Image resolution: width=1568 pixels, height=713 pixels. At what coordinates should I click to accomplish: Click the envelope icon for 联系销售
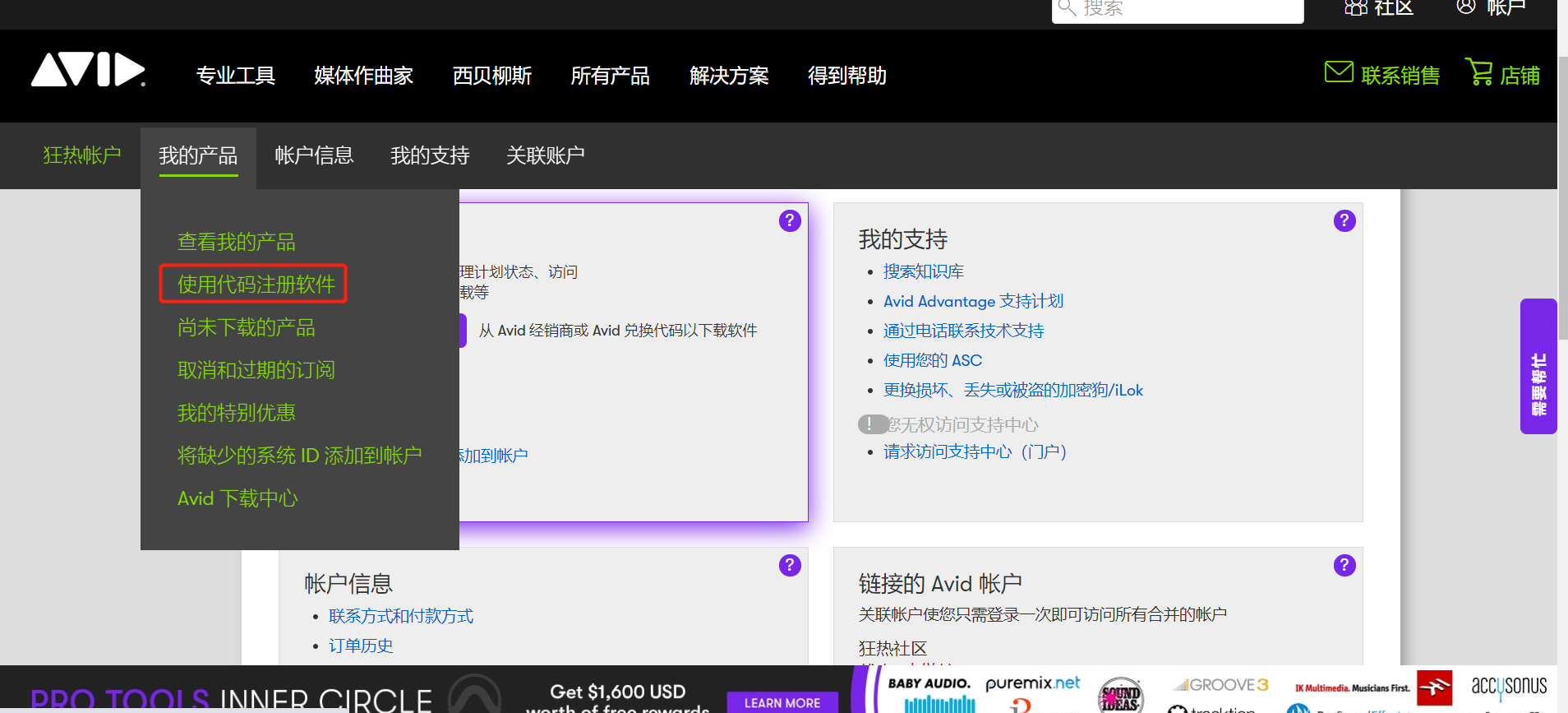pos(1339,72)
